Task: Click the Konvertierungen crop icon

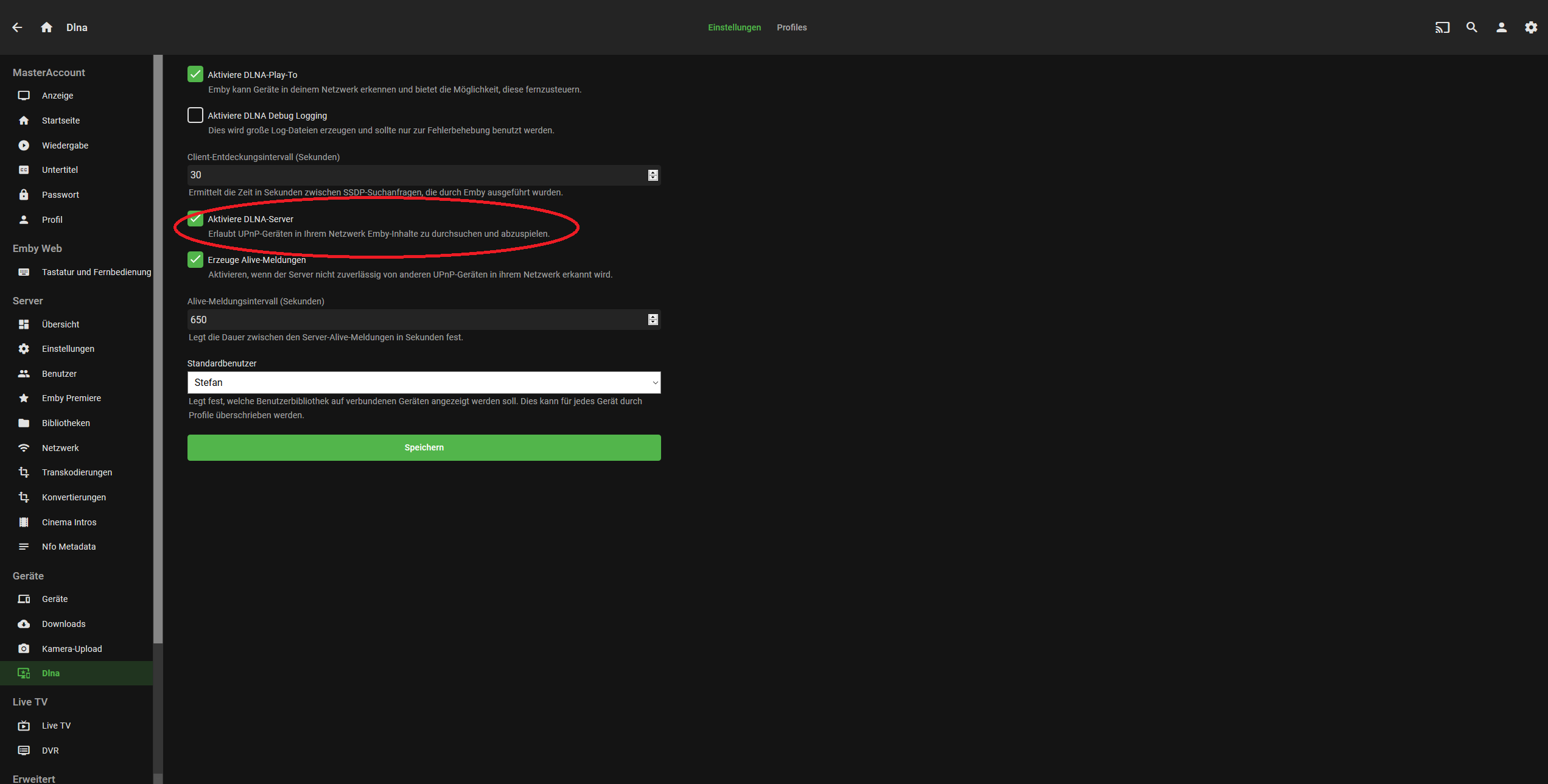Action: click(x=24, y=497)
